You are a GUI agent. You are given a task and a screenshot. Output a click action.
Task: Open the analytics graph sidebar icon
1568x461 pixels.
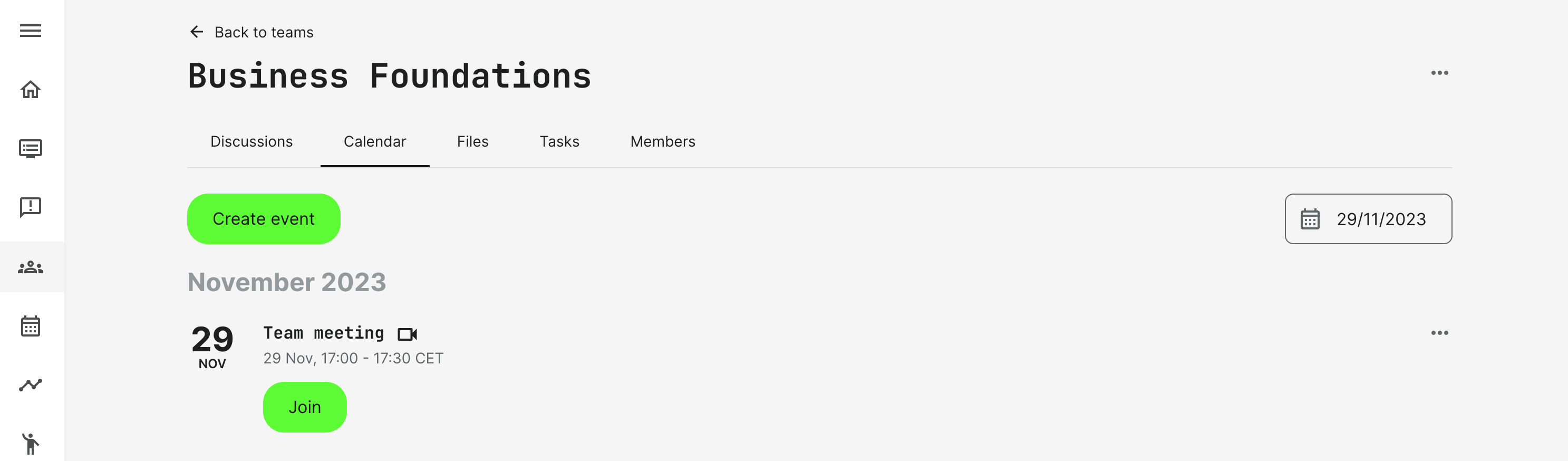pyautogui.click(x=31, y=385)
